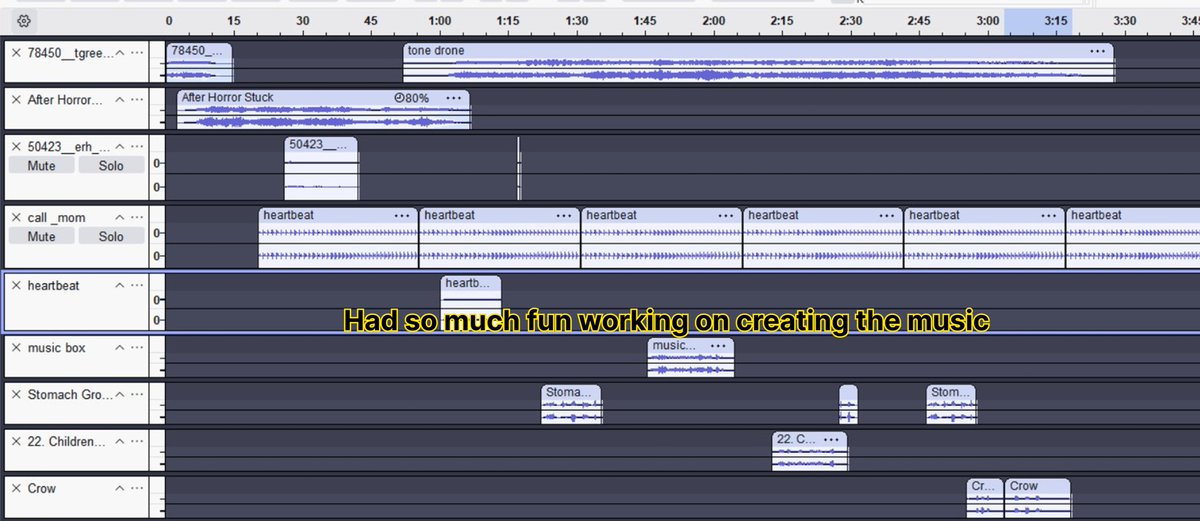The image size is (1200, 521).
Task: Collapse the music box track with its caret
Action: tap(120, 348)
